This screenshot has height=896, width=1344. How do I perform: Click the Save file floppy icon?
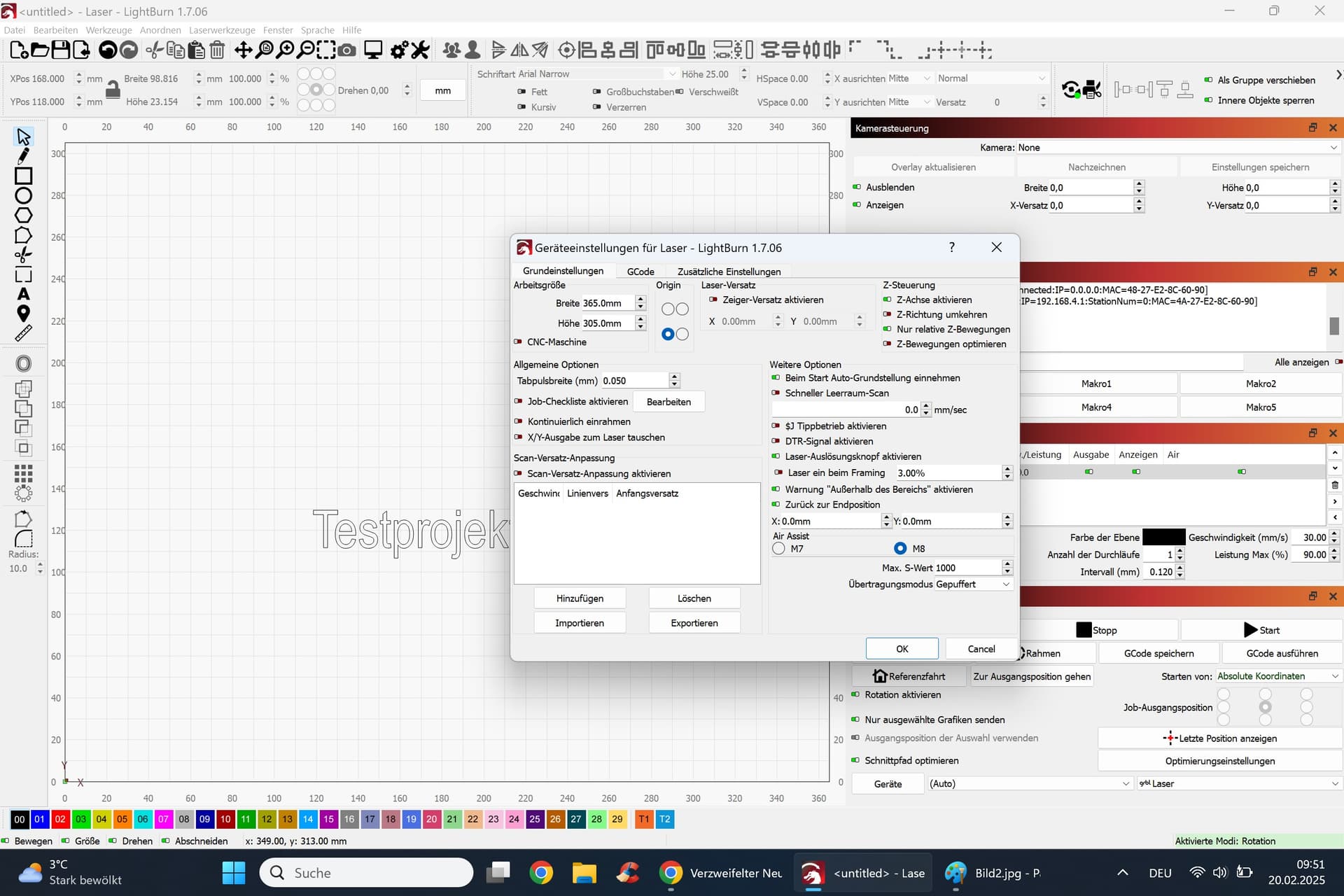tap(61, 50)
